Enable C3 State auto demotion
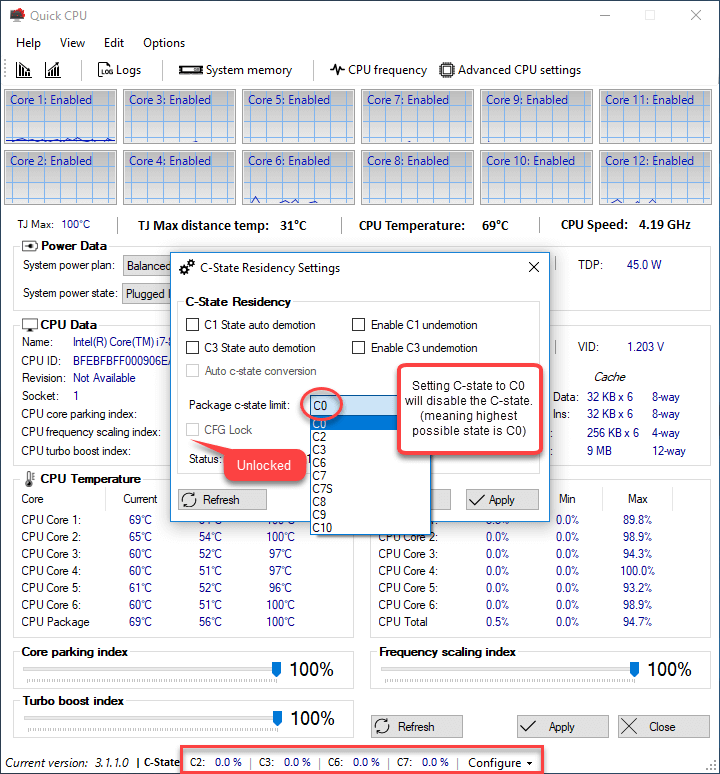 click(192, 348)
